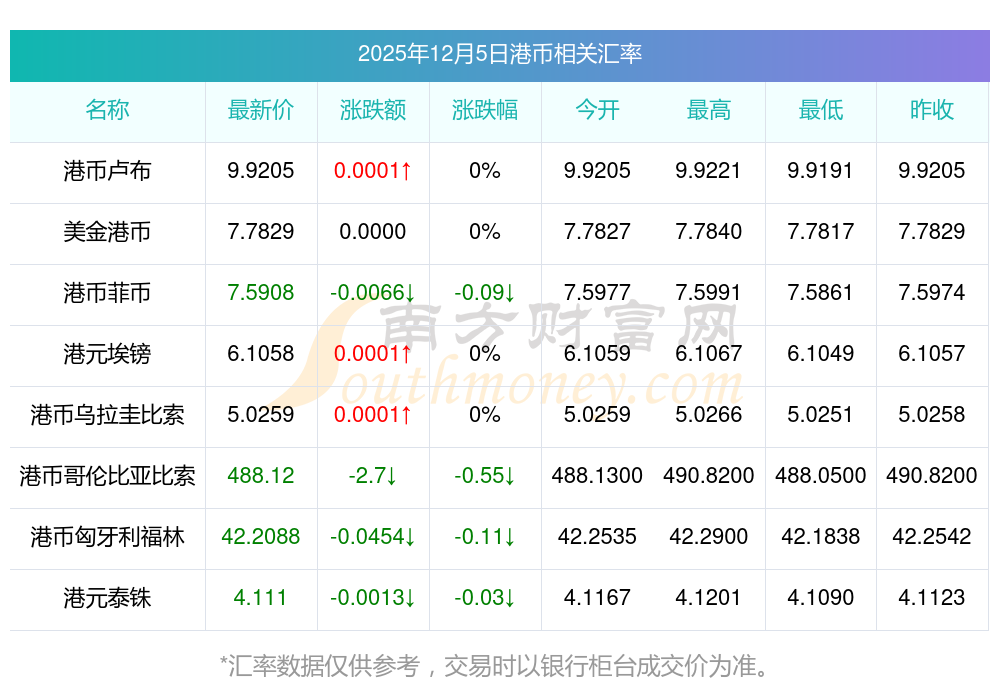Viewport: 1000px width, 697px height.
Task: Click change value -0.0013↓
Action: tap(372, 598)
